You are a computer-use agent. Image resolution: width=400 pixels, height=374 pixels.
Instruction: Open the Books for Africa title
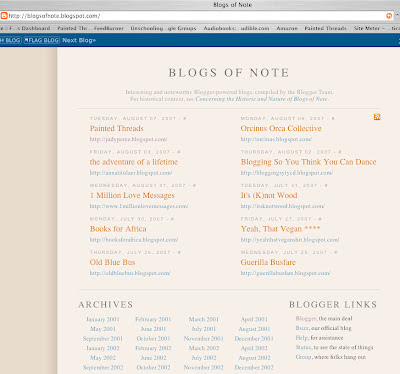point(118,229)
